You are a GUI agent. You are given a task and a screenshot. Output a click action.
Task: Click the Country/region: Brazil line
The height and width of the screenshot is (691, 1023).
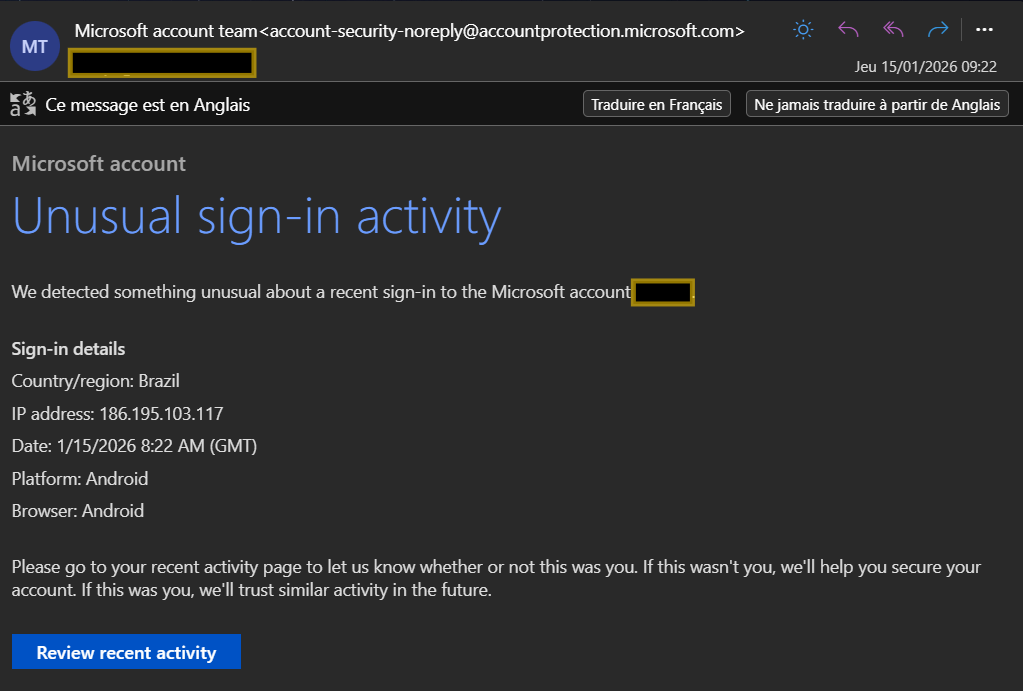click(x=96, y=381)
